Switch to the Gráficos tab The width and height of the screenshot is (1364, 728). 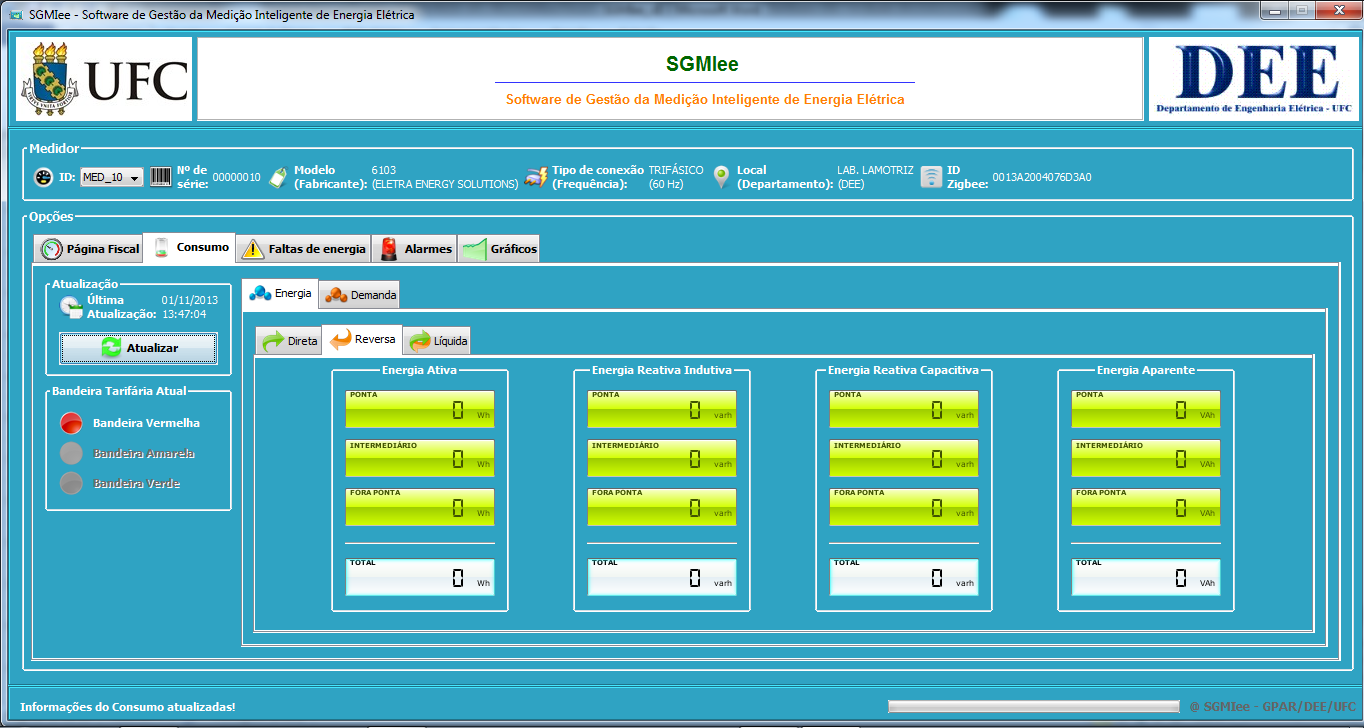pyautogui.click(x=498, y=249)
